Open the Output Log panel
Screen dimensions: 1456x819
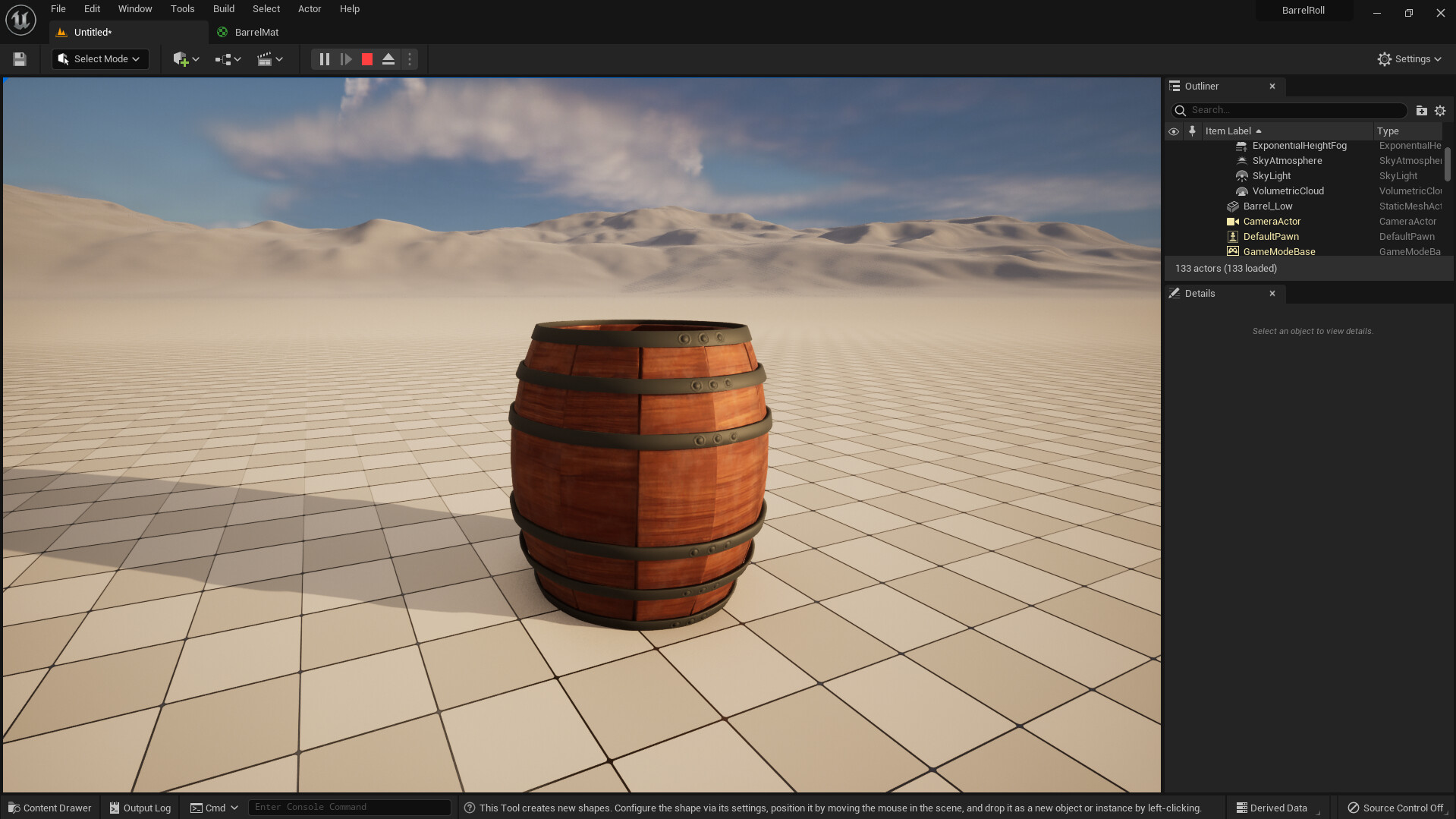(x=140, y=807)
